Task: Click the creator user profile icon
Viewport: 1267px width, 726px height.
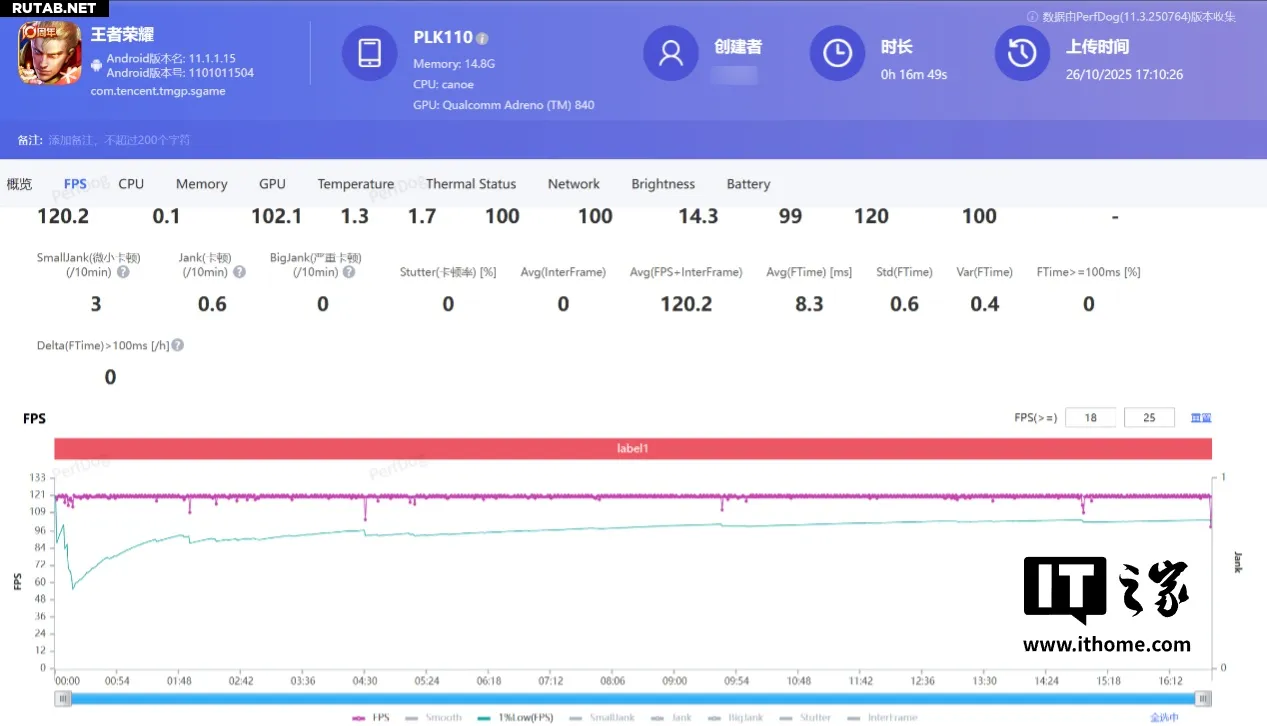Action: (x=670, y=53)
